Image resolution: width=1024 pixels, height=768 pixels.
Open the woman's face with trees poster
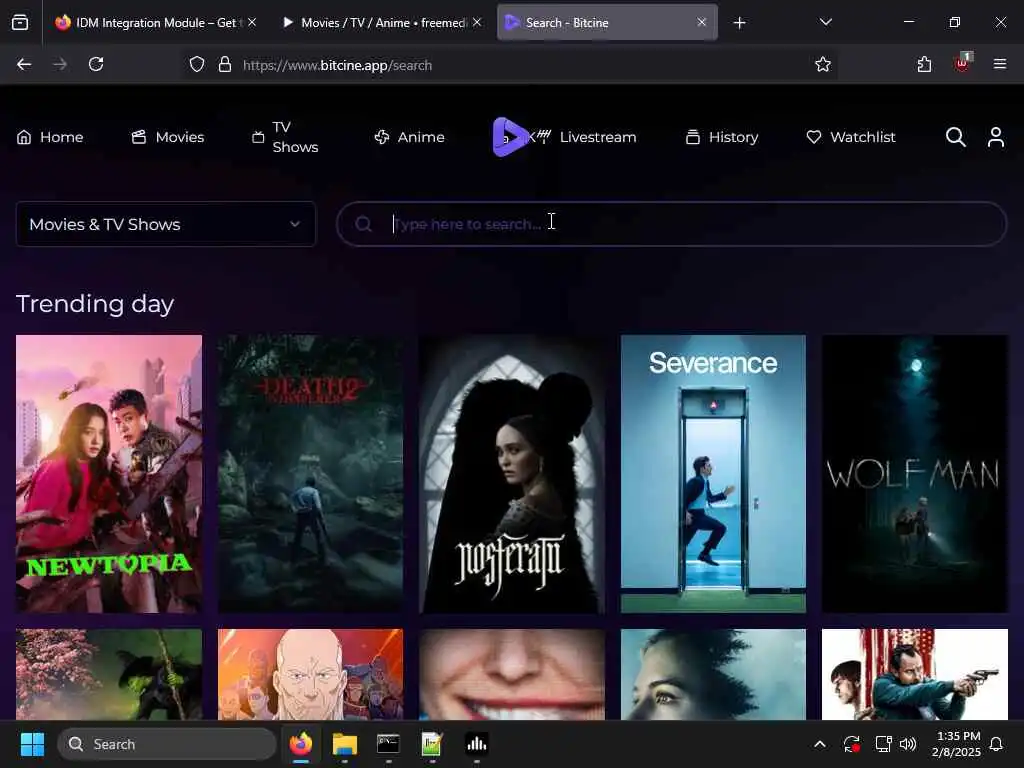[713, 674]
